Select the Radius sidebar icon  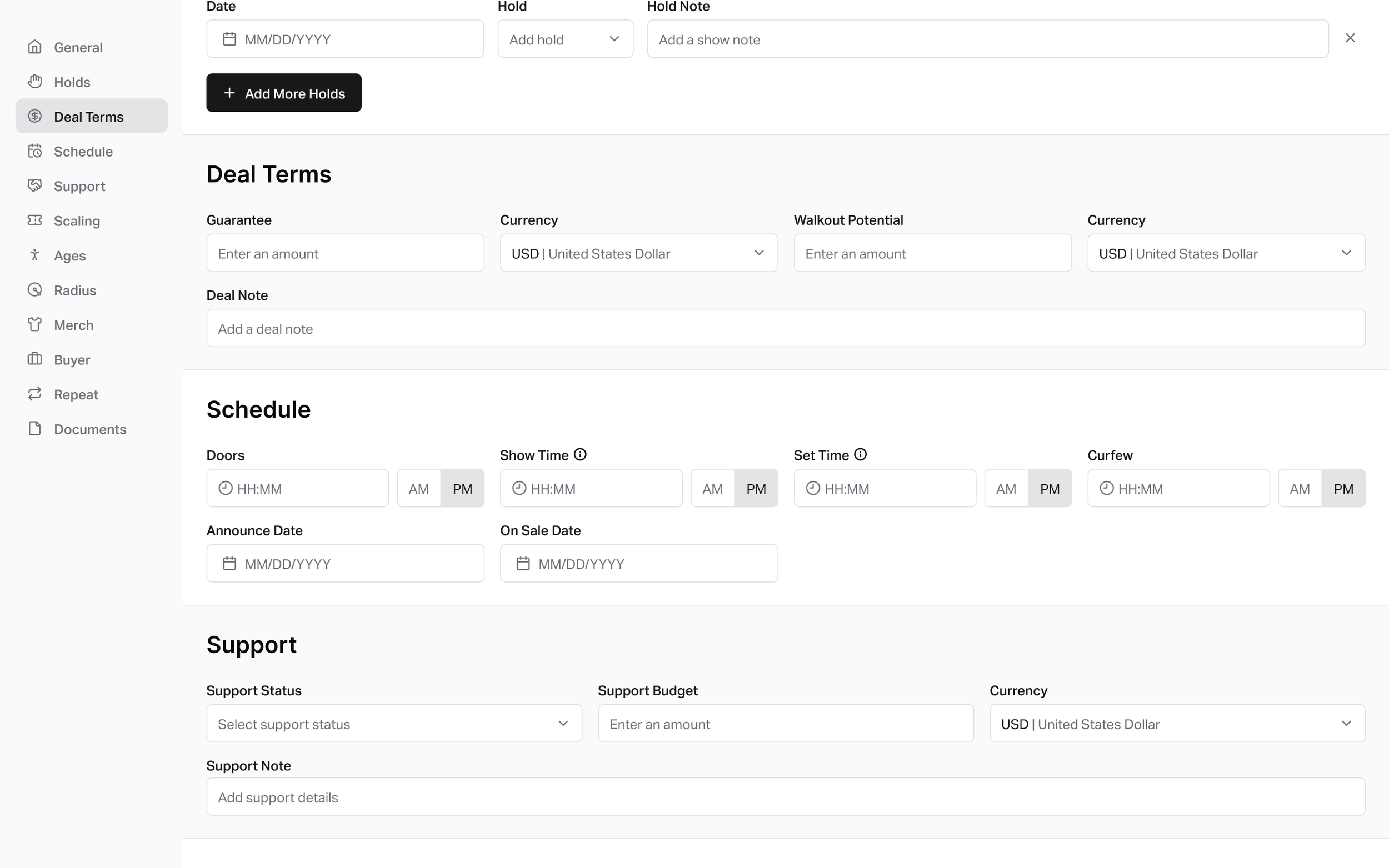35,290
